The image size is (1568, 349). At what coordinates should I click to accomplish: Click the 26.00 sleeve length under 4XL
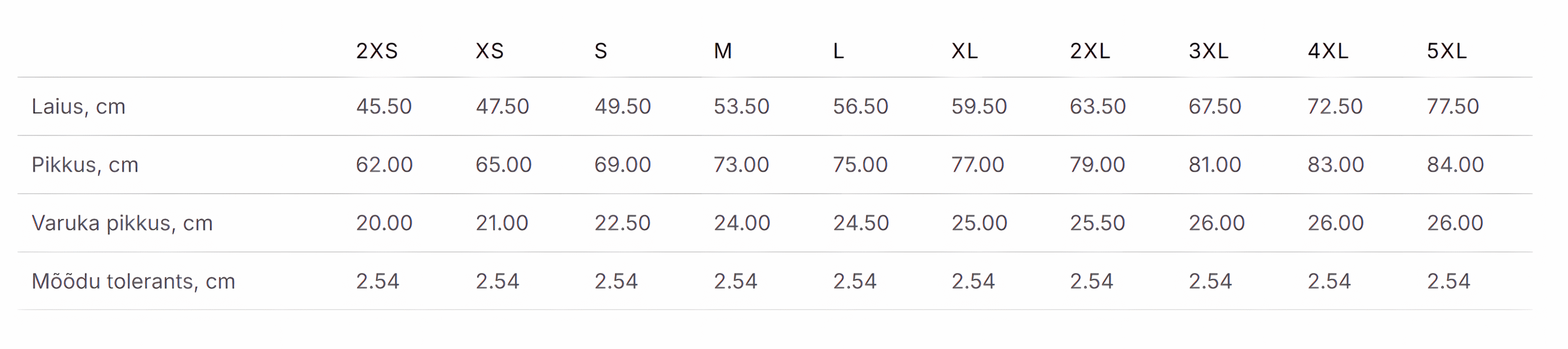click(x=1335, y=223)
